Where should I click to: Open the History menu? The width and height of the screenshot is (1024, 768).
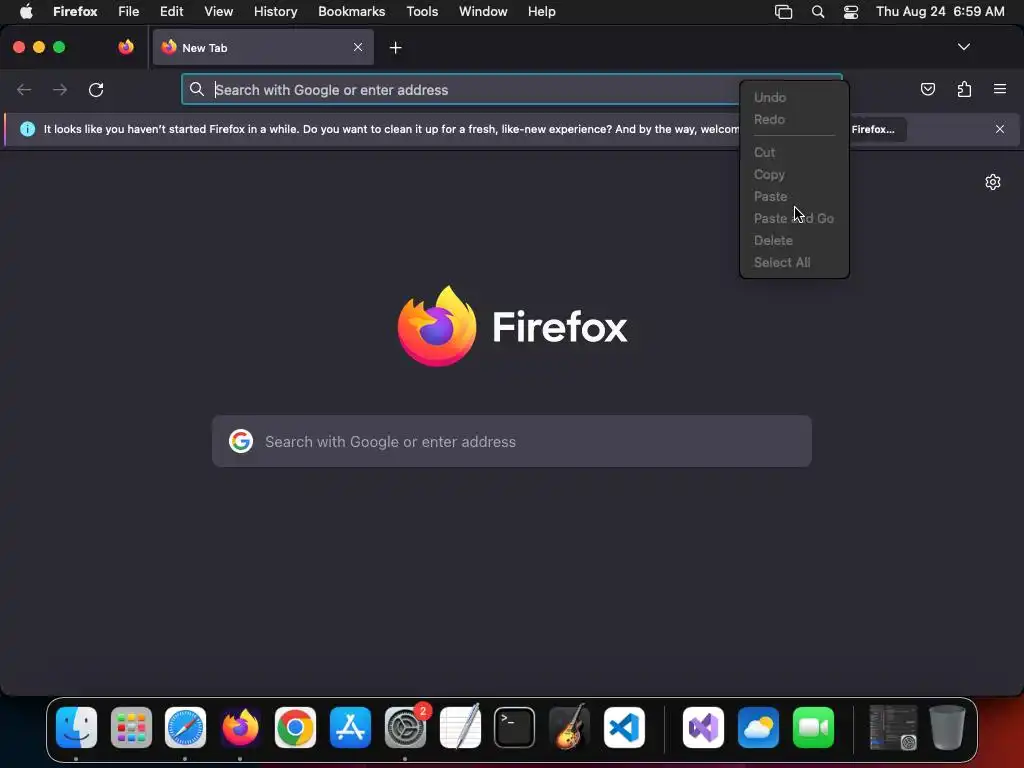point(275,12)
